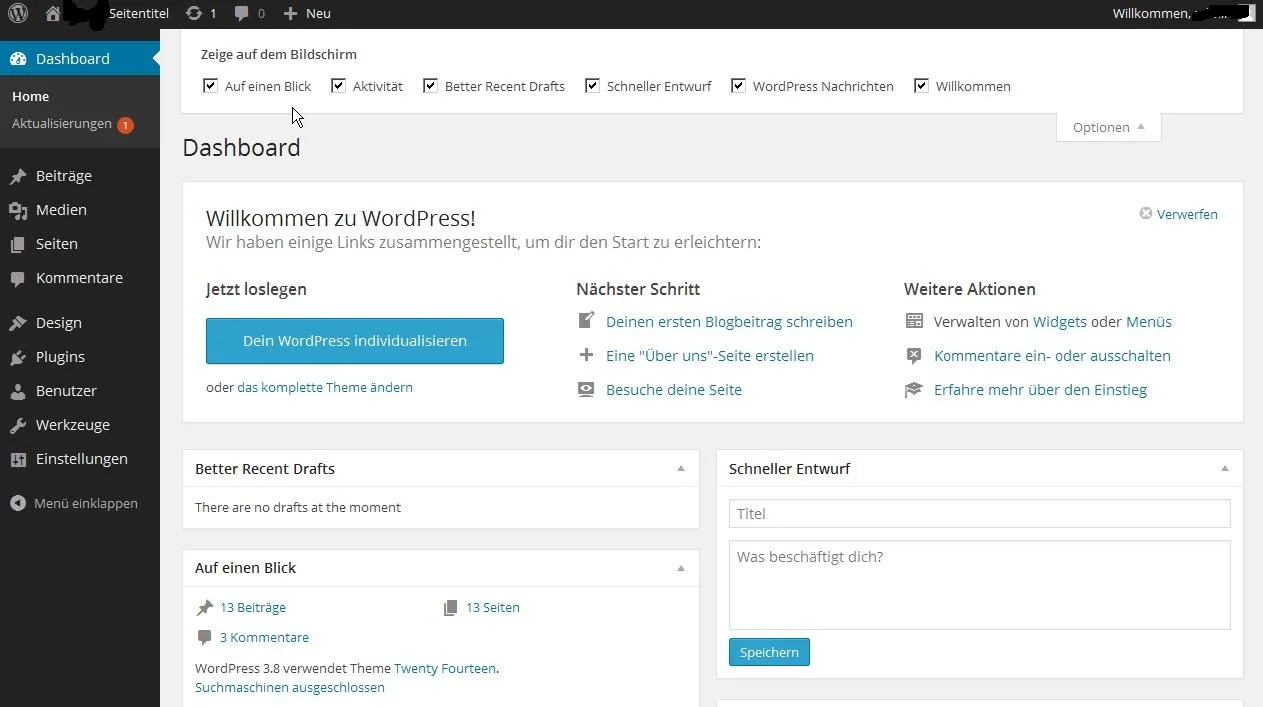Click the collapse arrow icon by Menü einklappen
Screen dimensions: 1263x707
click(x=18, y=503)
